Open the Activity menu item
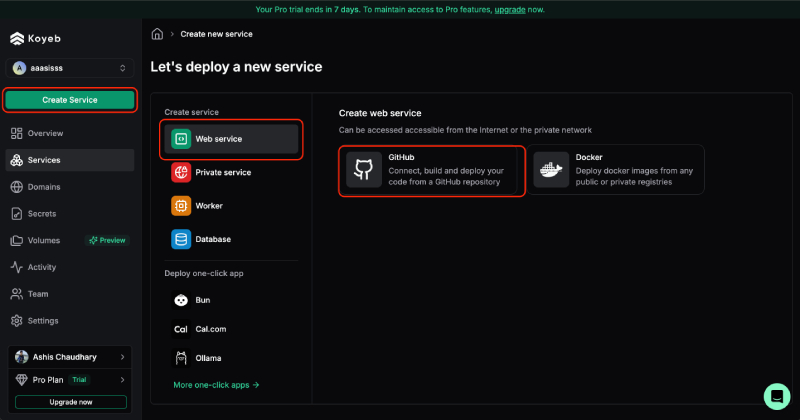The height and width of the screenshot is (420, 800). point(70,267)
